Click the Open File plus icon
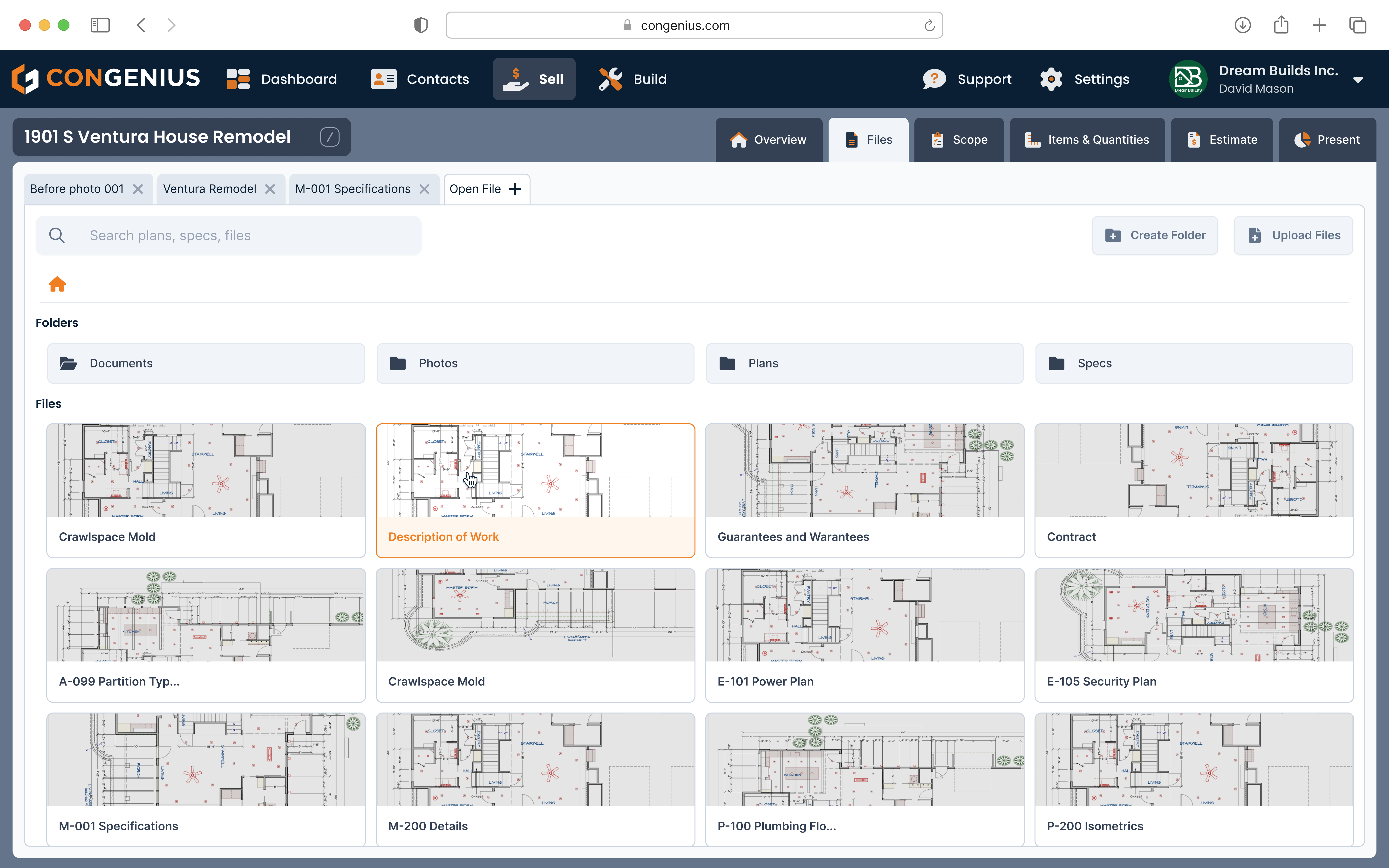The height and width of the screenshot is (868, 1389). (x=515, y=189)
